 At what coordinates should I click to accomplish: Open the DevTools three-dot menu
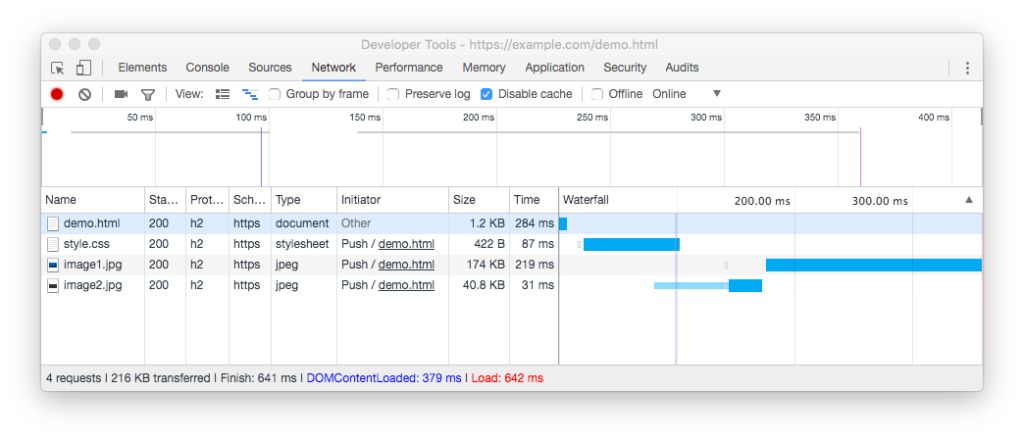click(967, 68)
